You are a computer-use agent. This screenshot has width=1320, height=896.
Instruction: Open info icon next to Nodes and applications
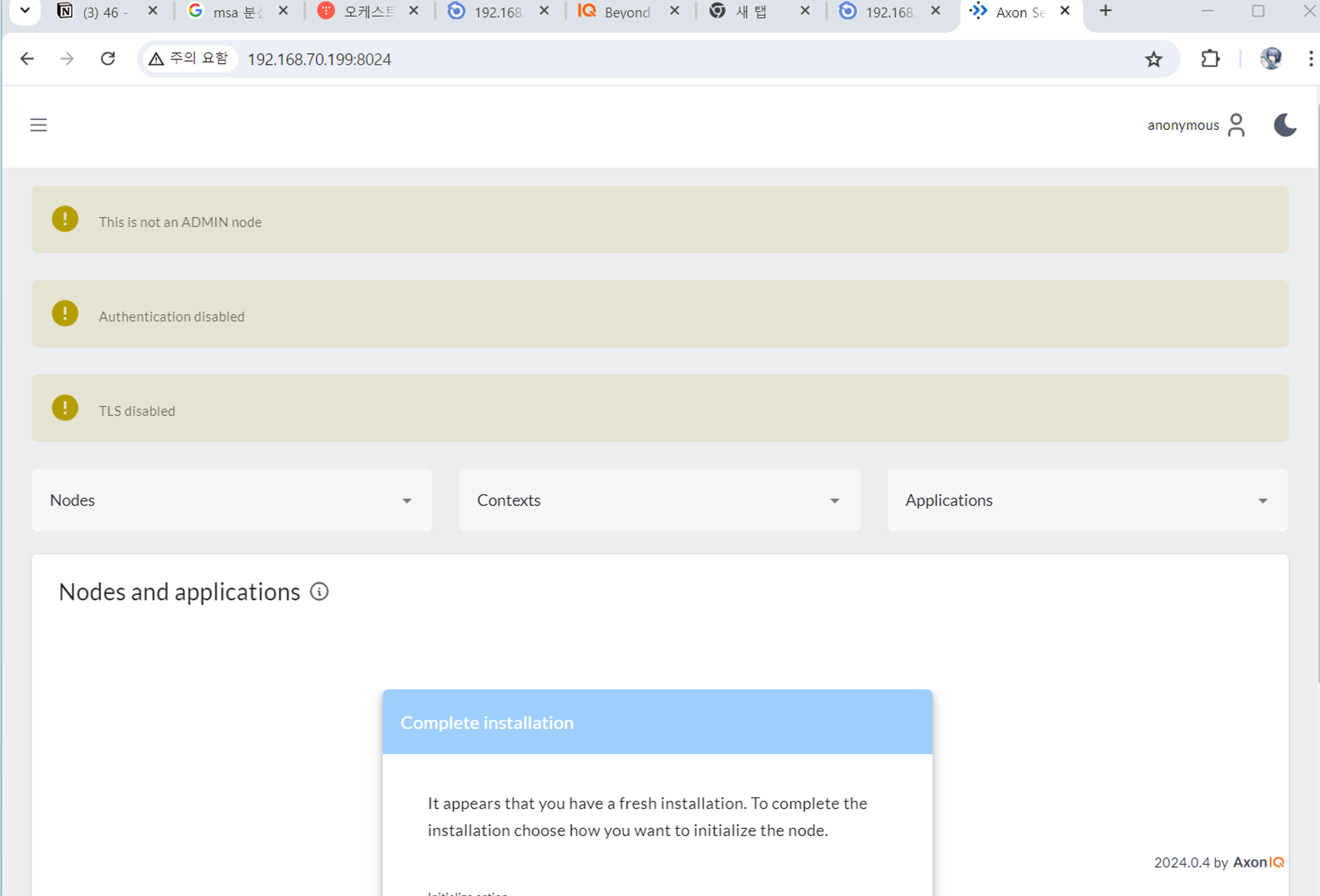(319, 592)
